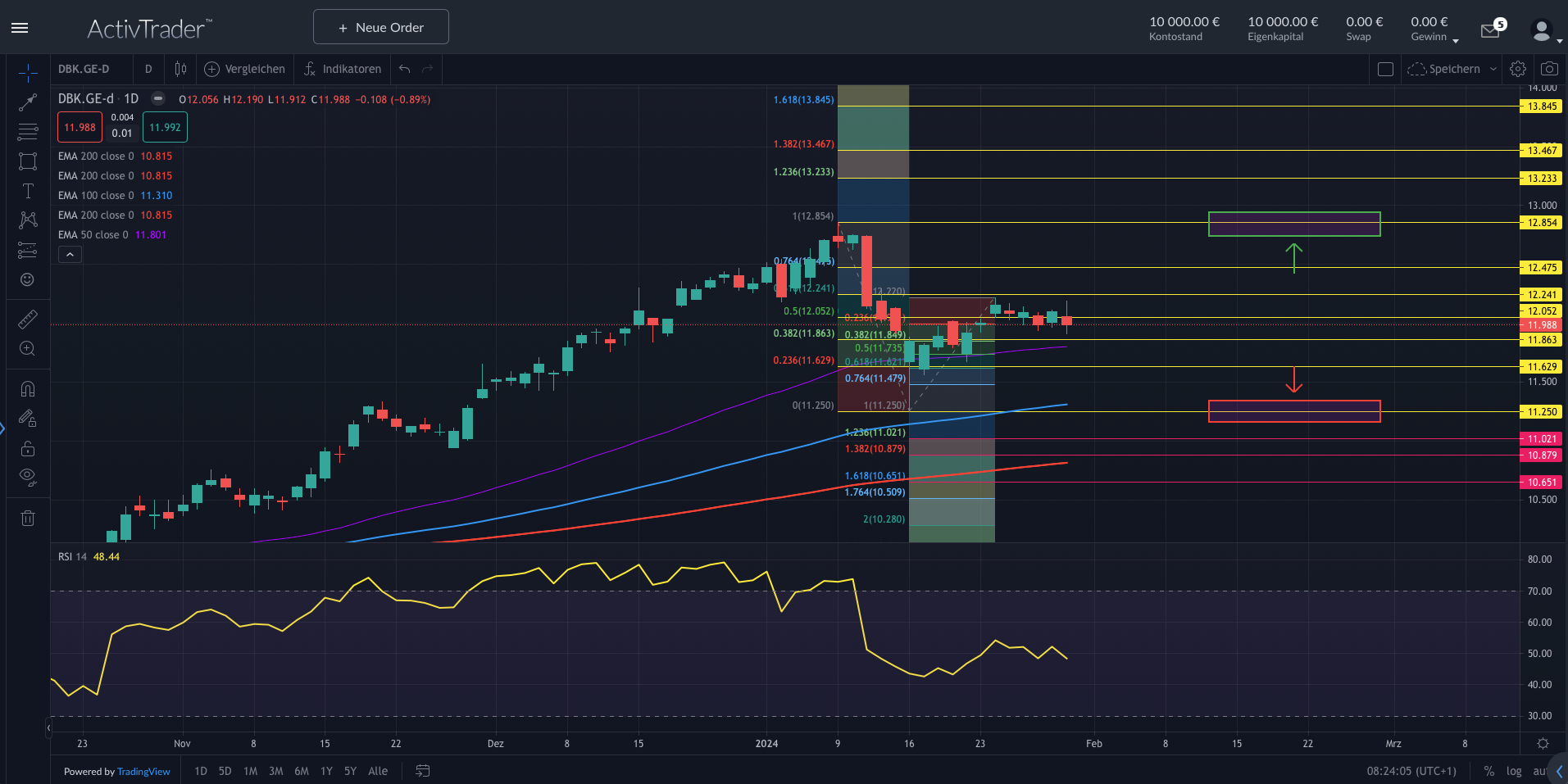Open the TradingView link in the footer
The height and width of the screenshot is (784, 1568).
[143, 771]
